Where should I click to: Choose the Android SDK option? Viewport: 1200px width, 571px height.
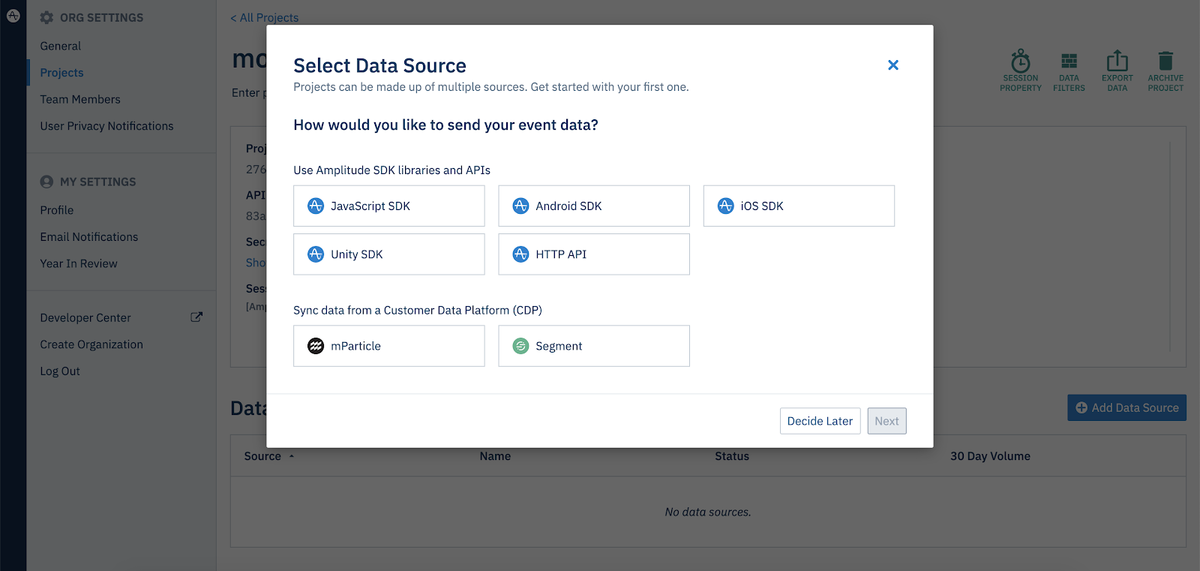594,206
